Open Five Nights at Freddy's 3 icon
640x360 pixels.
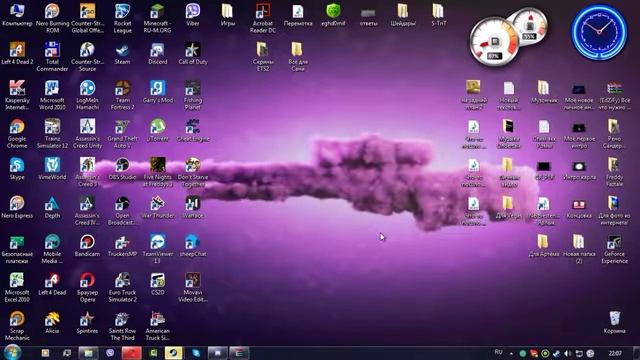pos(158,171)
